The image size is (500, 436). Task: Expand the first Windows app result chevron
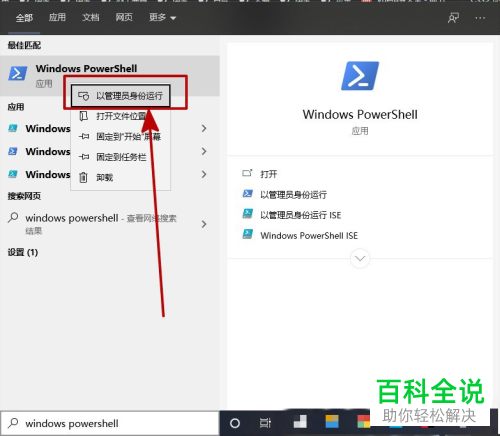tap(204, 128)
